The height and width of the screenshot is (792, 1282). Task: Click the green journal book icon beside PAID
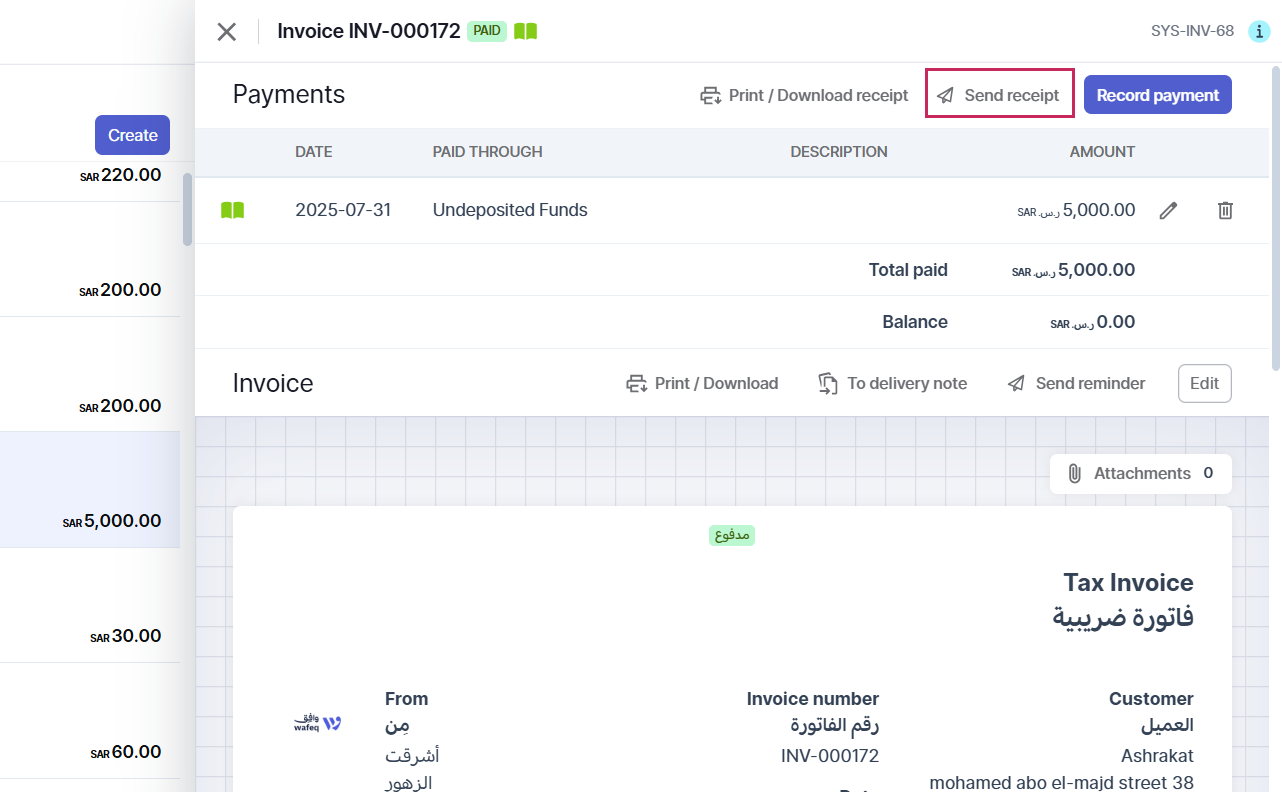click(526, 32)
